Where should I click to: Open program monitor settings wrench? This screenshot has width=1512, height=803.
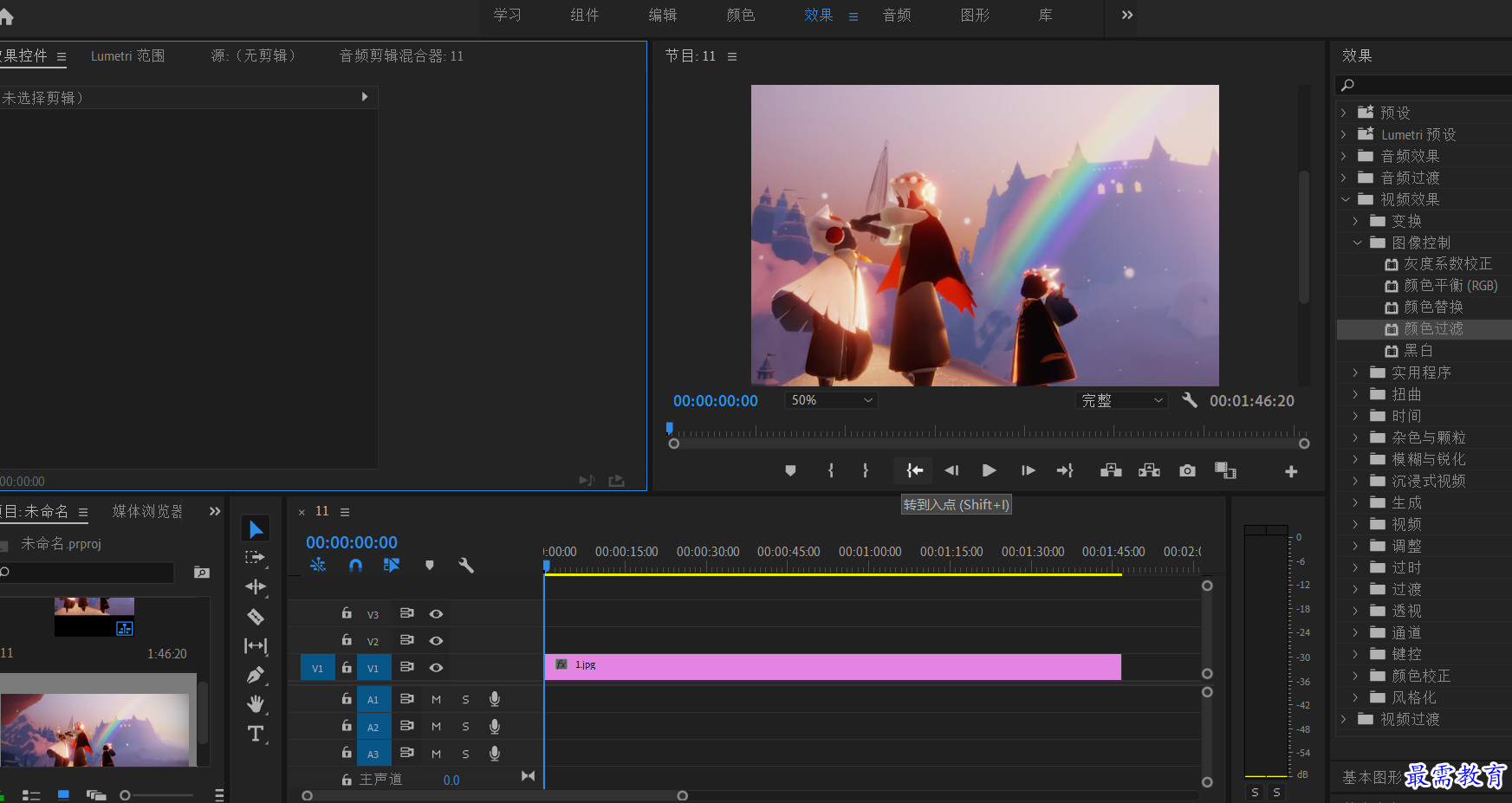tap(1190, 400)
